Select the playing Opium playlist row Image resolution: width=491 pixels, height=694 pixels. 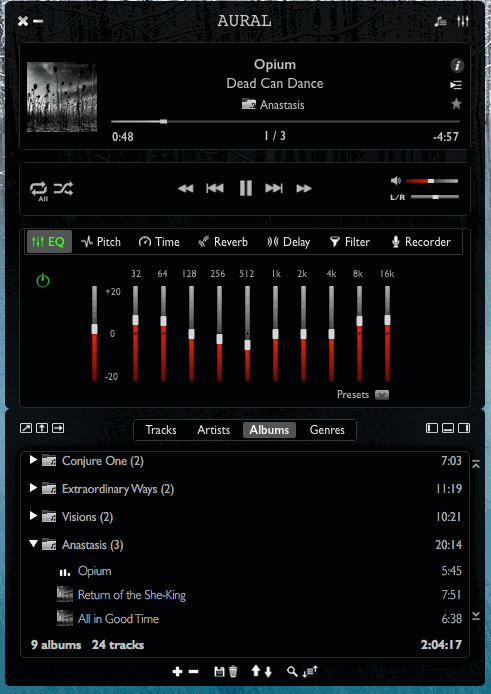pos(245,571)
